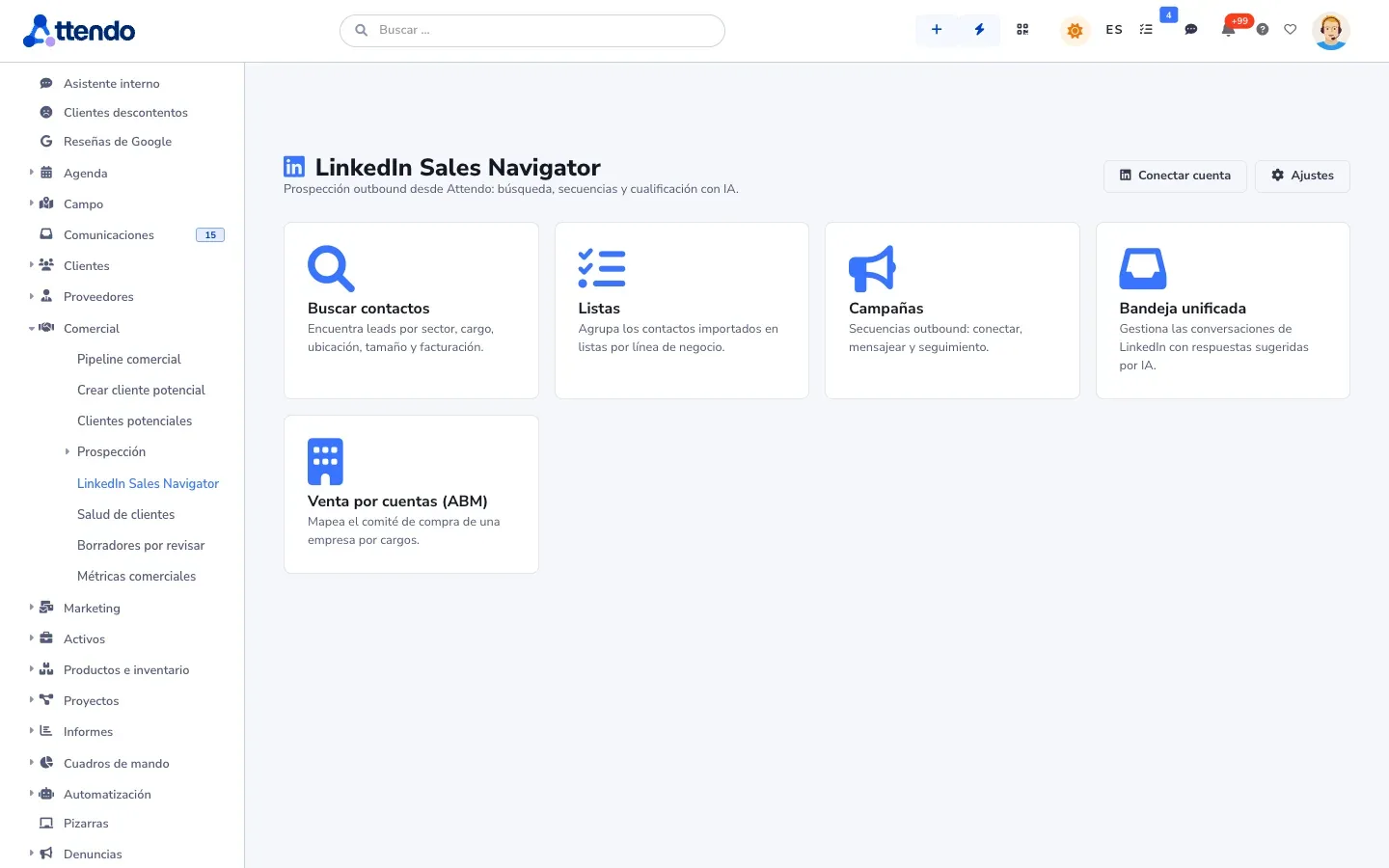
Task: Click the lightning bolt quick actions icon
Action: click(x=979, y=30)
